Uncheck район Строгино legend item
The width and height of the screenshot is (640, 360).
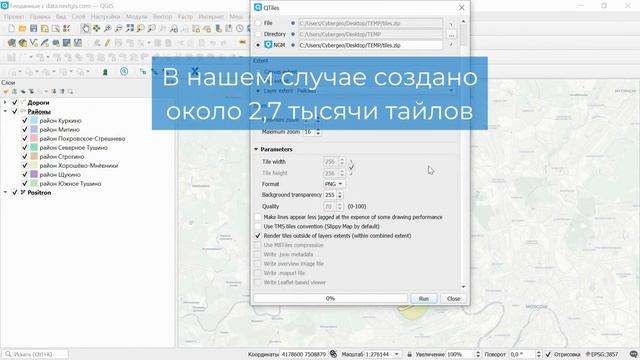click(x=24, y=156)
